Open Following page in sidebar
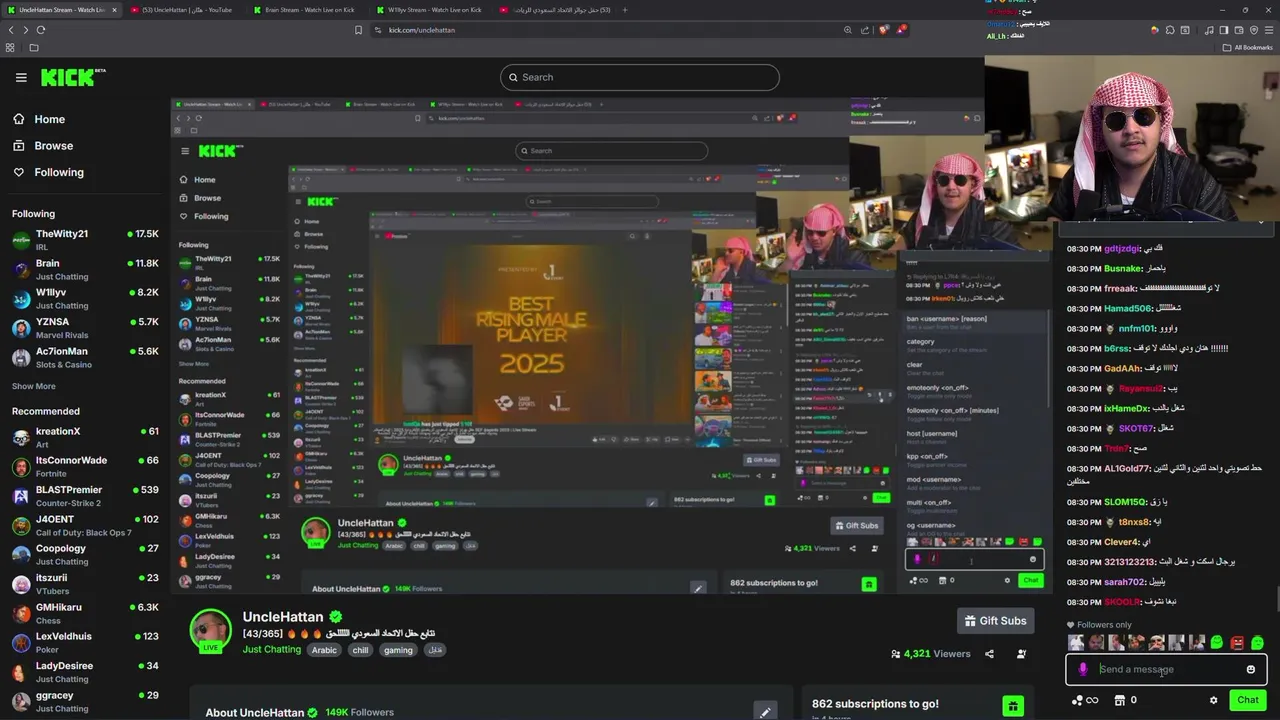This screenshot has width=1280, height=720. (x=48, y=172)
